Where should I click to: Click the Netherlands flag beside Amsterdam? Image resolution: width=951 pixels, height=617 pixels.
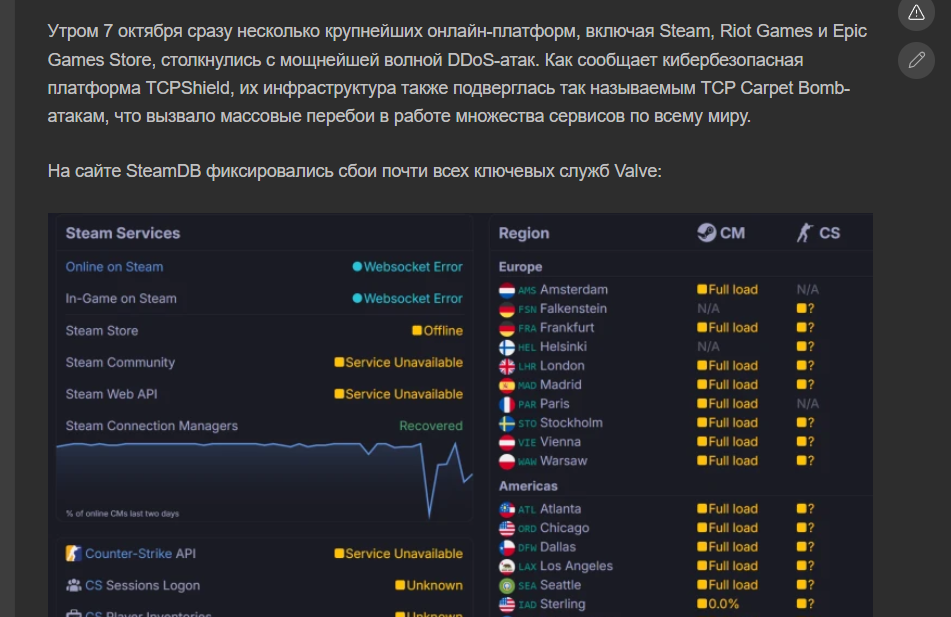[507, 290]
